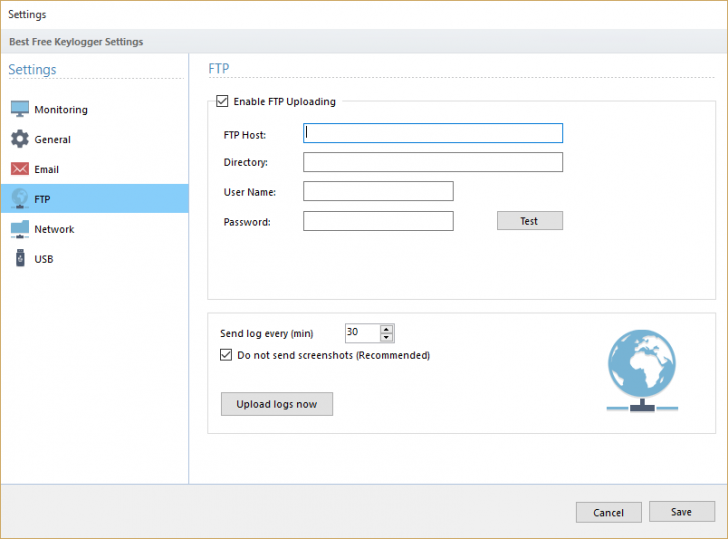The image size is (728, 539).
Task: Uncheck Do not send screenshots option
Action: point(226,355)
